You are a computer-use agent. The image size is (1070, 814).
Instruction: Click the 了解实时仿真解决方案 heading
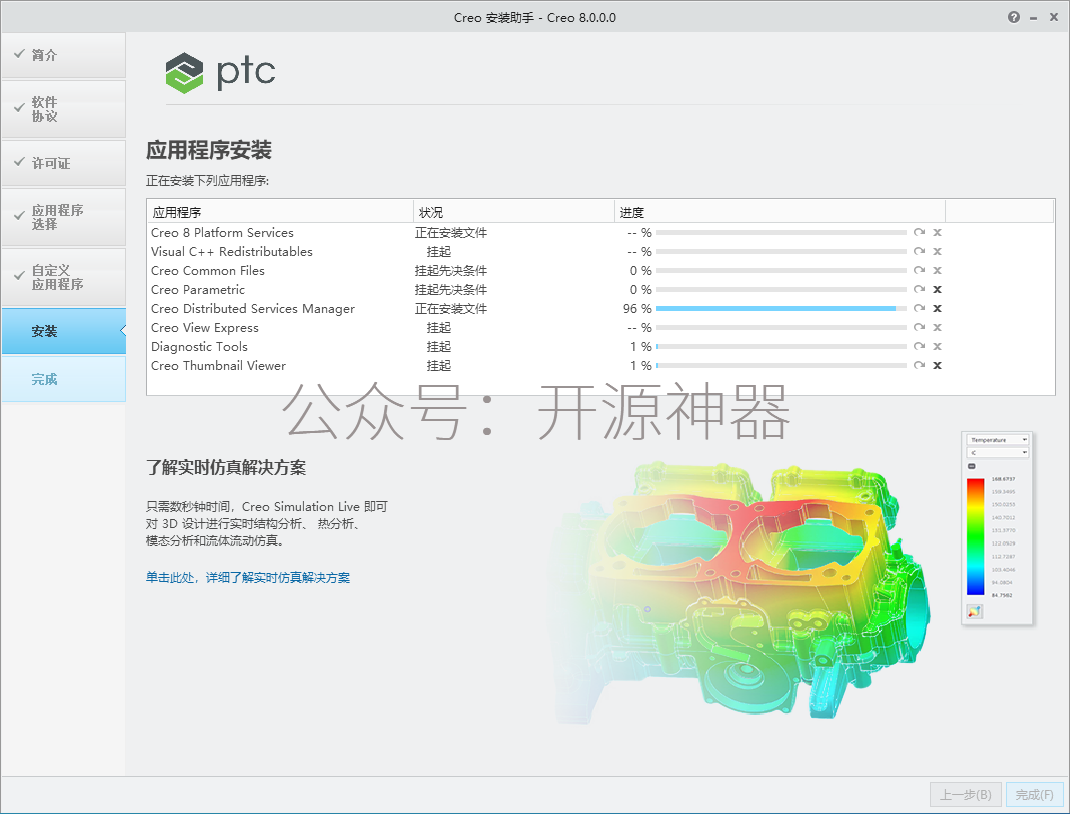pos(226,467)
